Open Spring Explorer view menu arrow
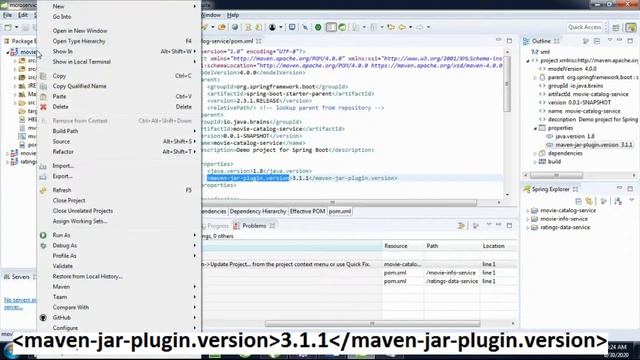640x360 pixels. tap(631, 200)
